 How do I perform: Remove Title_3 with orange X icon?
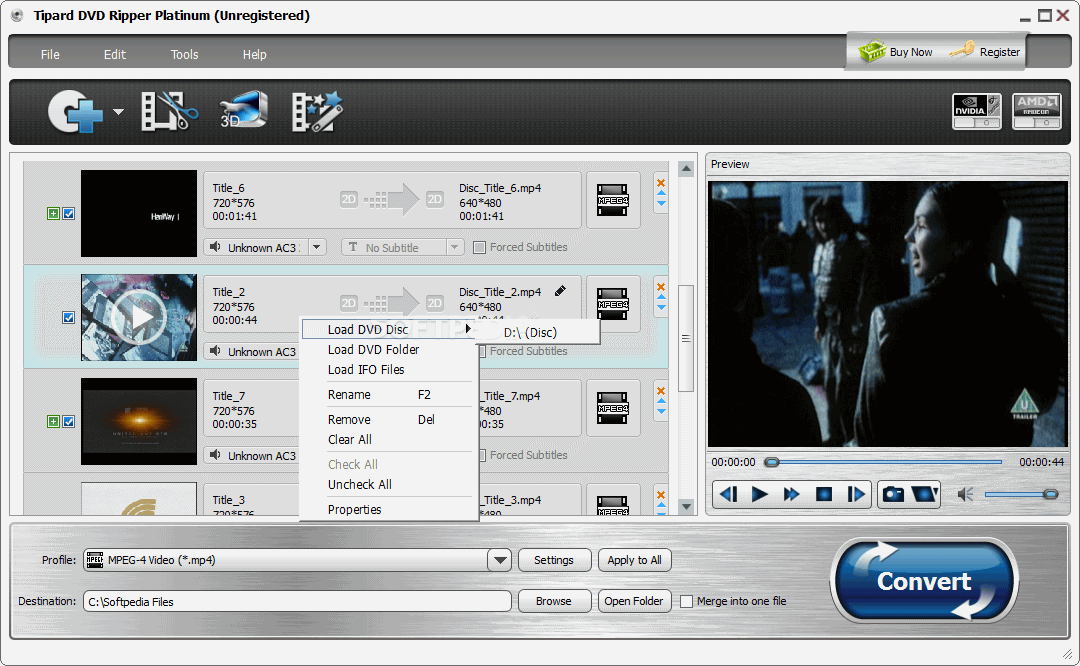661,495
